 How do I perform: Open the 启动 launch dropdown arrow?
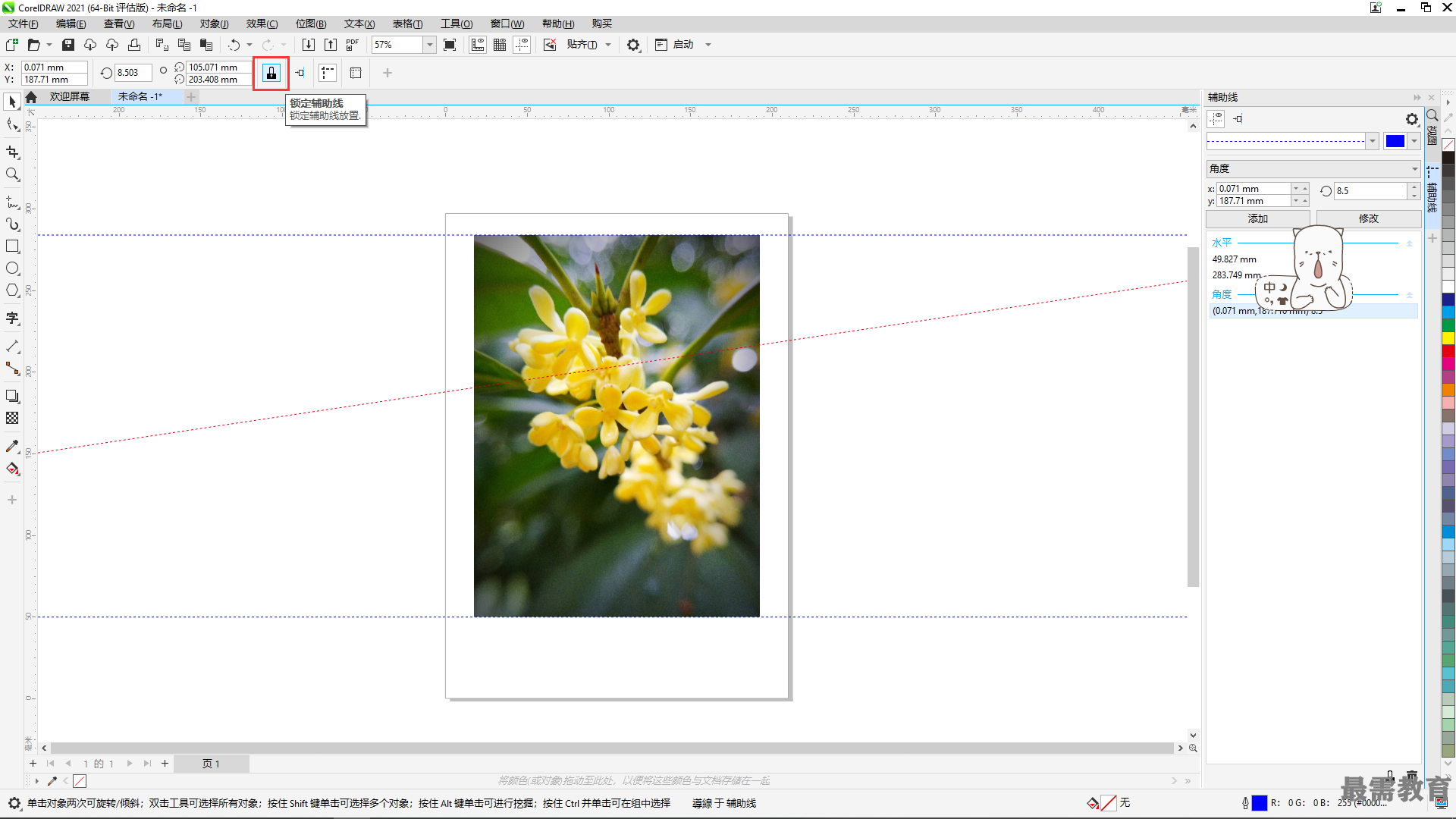click(708, 45)
